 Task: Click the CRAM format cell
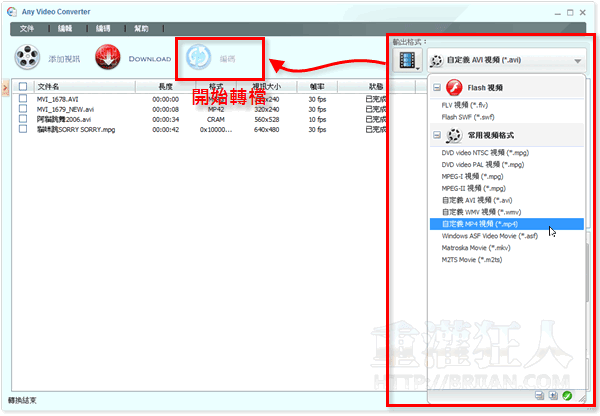216,119
